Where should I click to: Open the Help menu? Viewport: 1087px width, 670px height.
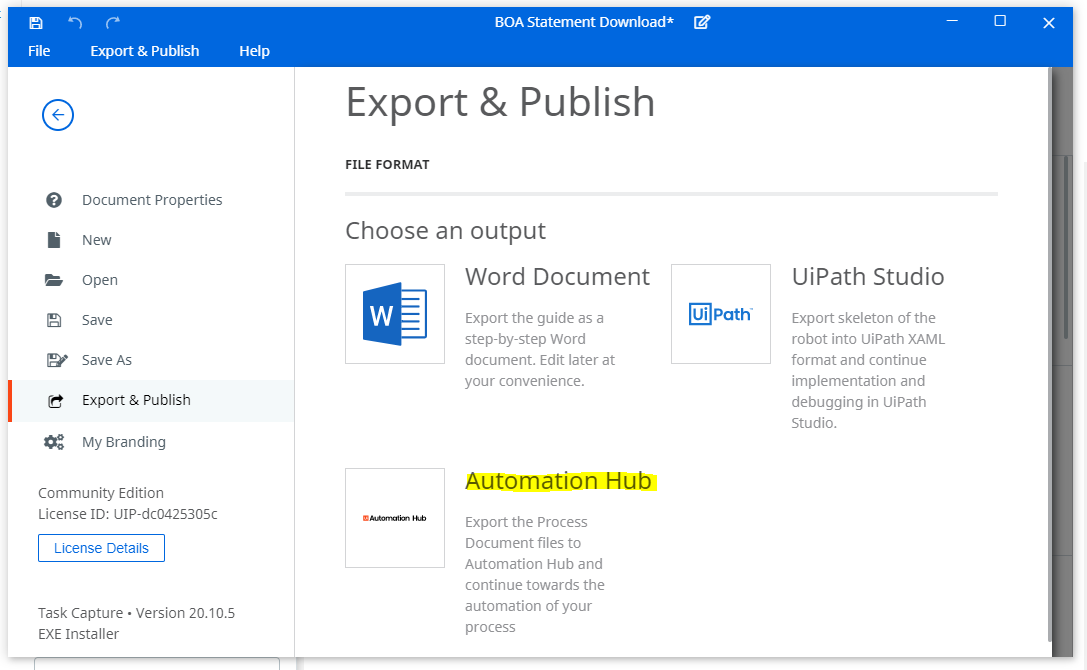pos(254,51)
